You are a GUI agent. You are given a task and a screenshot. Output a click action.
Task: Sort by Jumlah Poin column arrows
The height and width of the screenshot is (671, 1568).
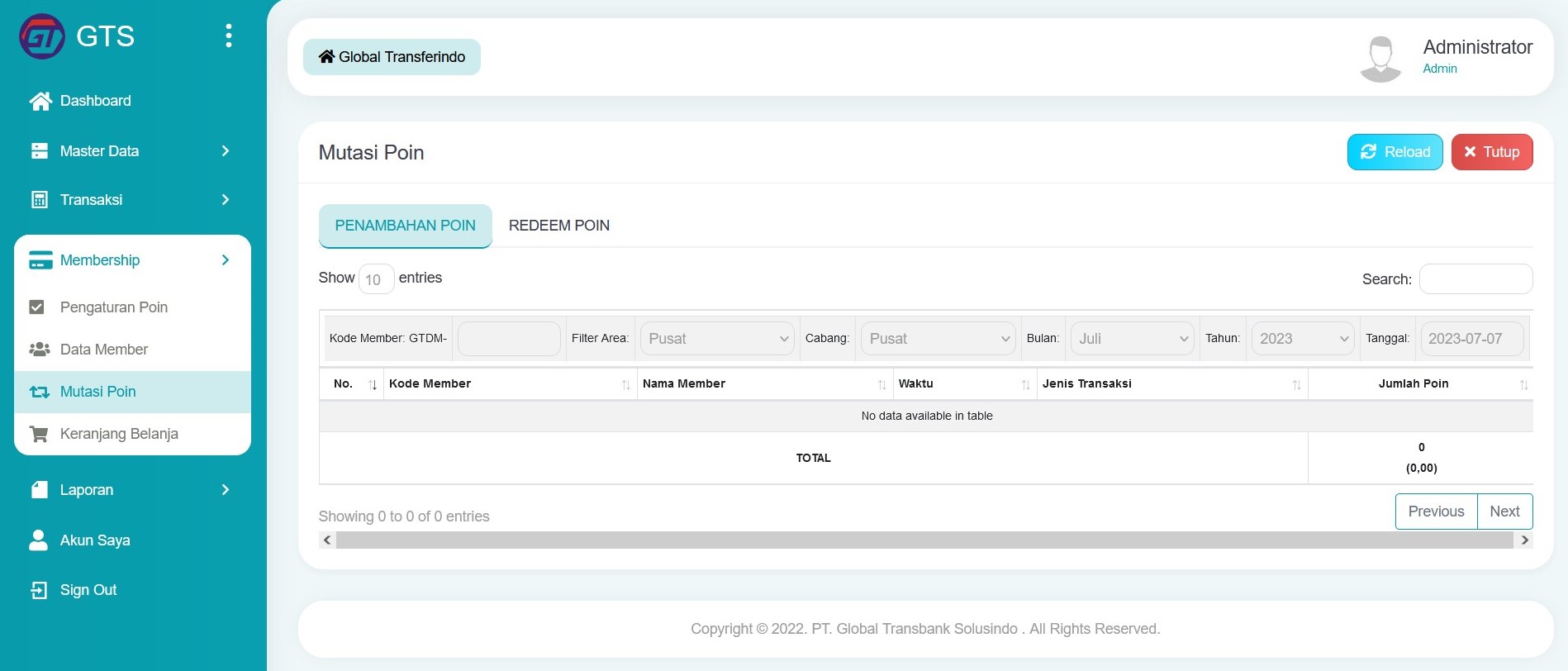[1523, 384]
